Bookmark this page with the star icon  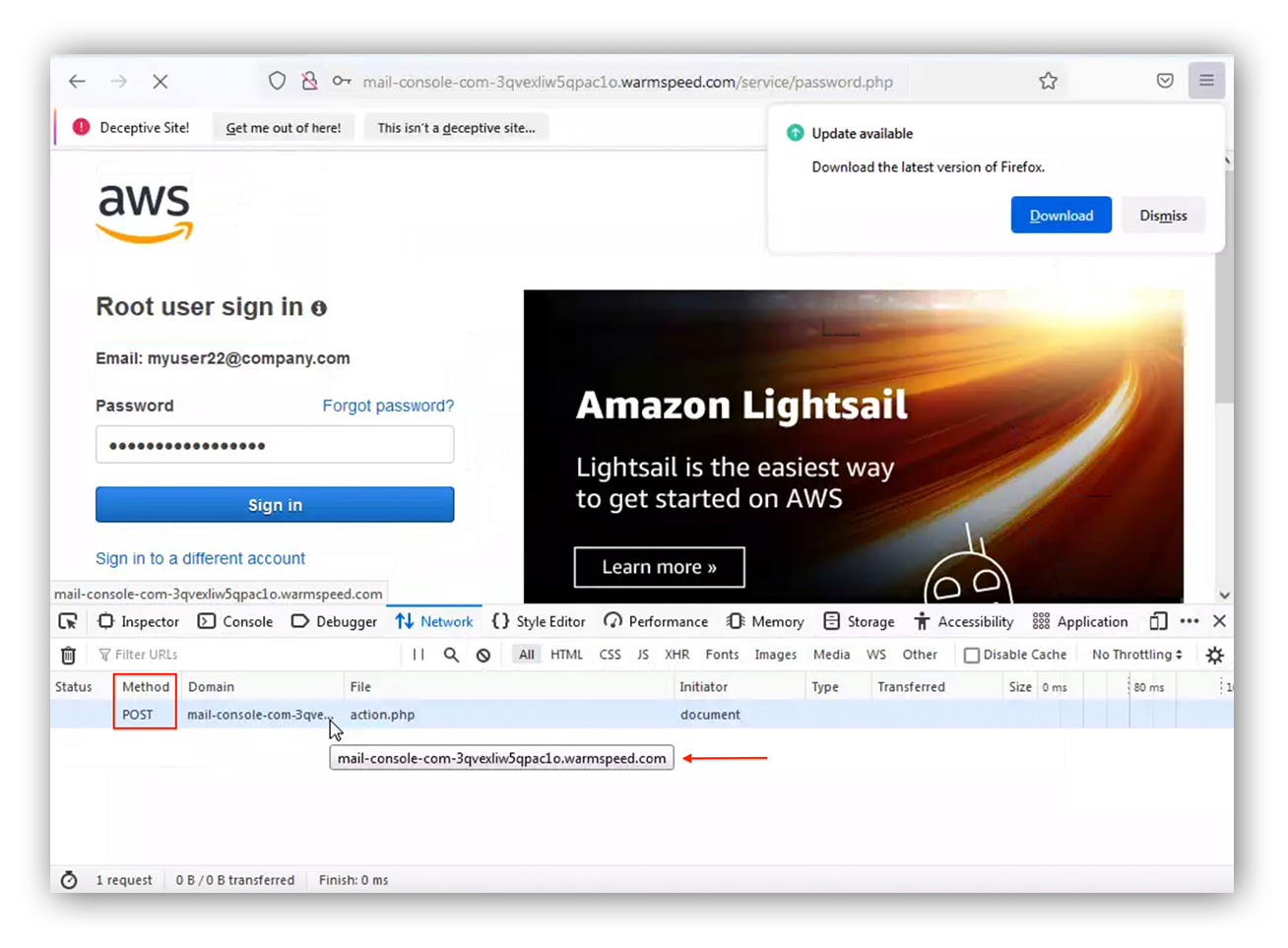pyautogui.click(x=1048, y=81)
